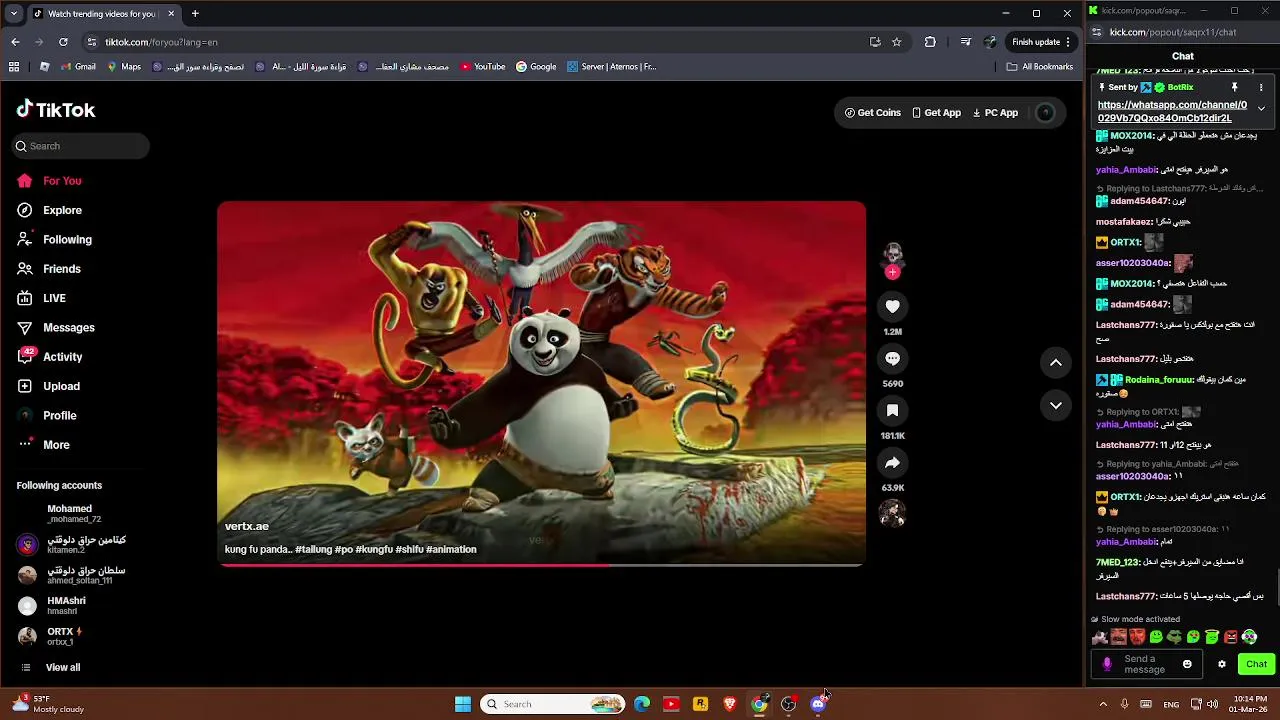The height and width of the screenshot is (720, 1280).
Task: Open the WhatsApp channel link
Action: 1172,111
